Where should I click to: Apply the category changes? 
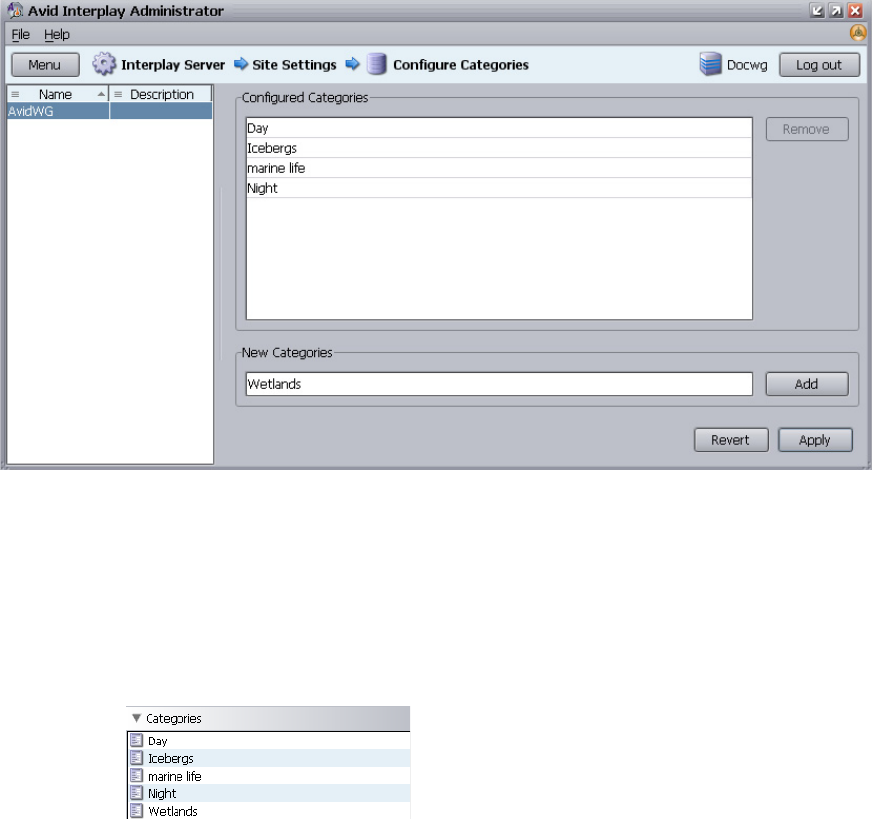coord(815,440)
